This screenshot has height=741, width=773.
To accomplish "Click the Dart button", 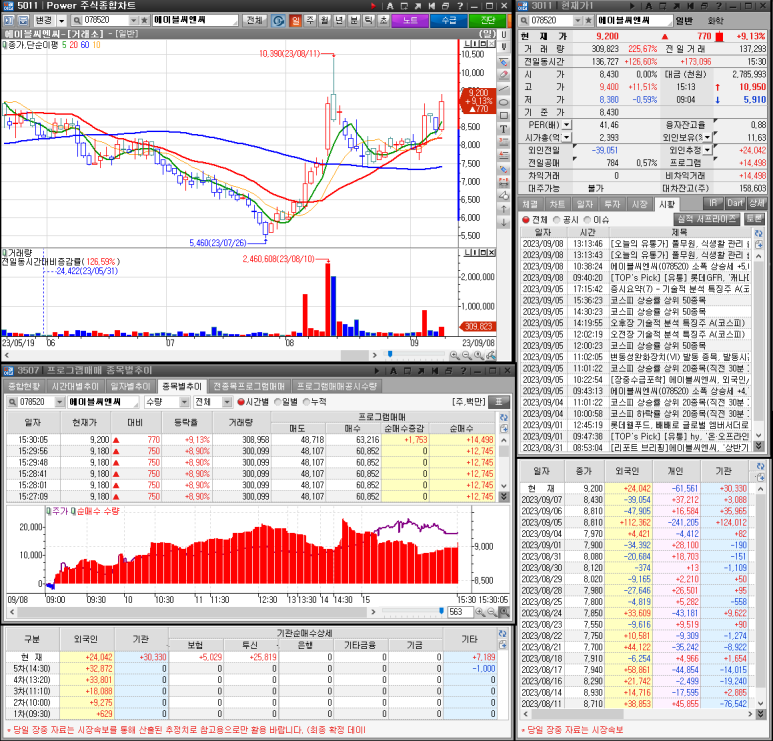I will [735, 203].
